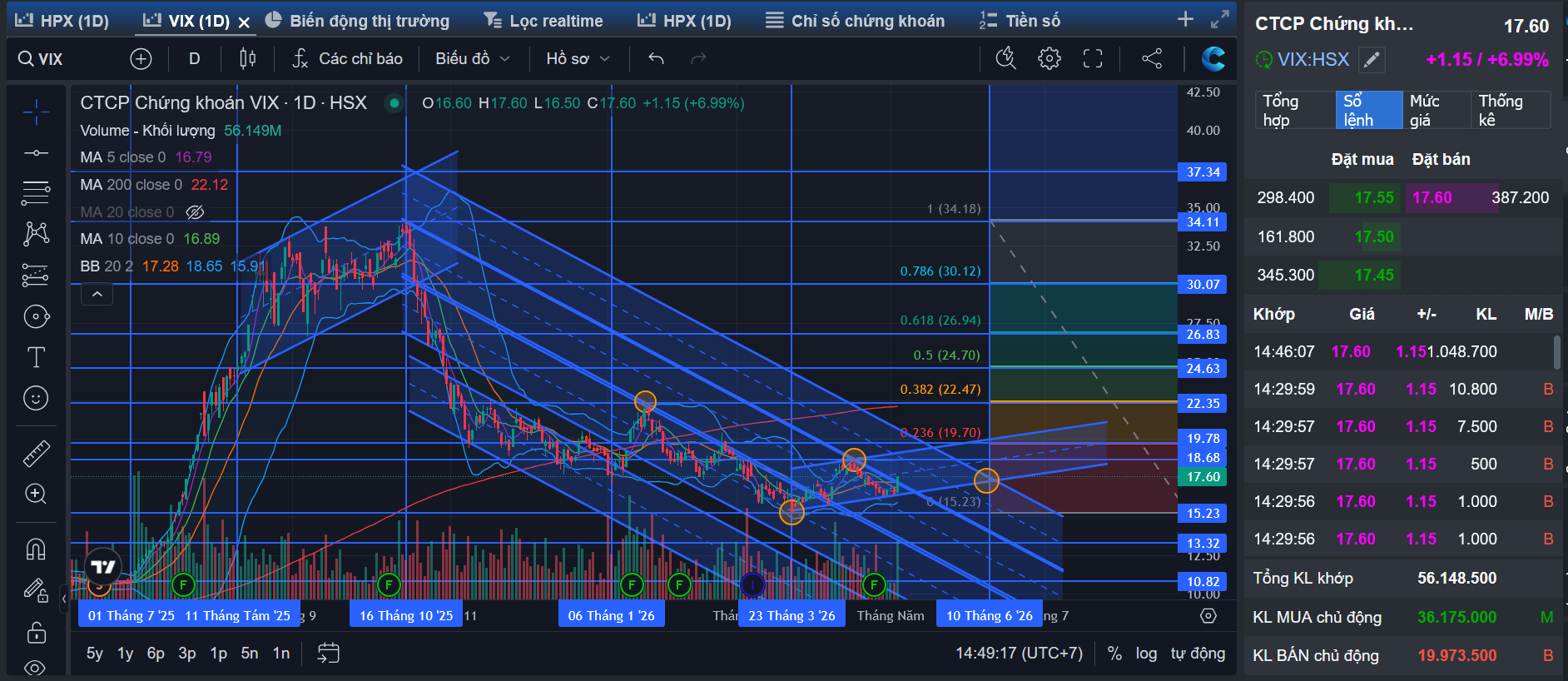
Task: Set the time range to 3p
Action: click(x=187, y=654)
